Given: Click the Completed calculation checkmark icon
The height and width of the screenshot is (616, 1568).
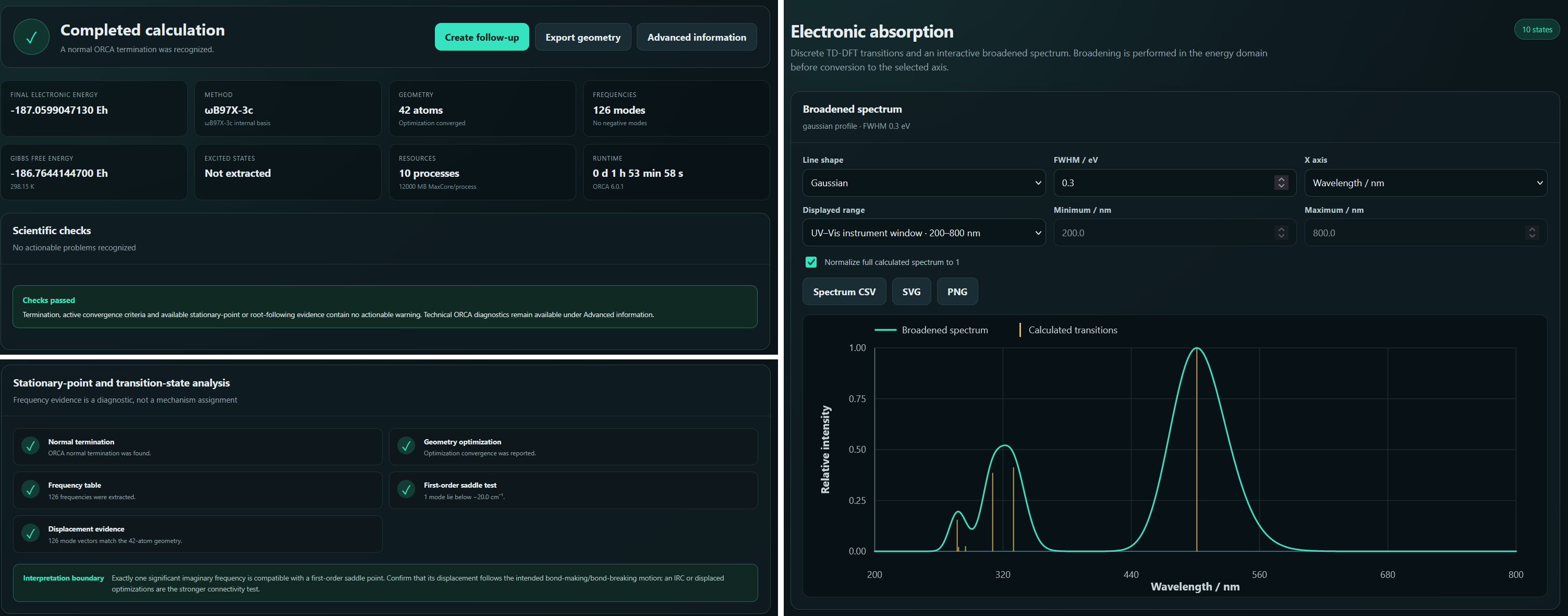Looking at the screenshot, I should tap(32, 37).
